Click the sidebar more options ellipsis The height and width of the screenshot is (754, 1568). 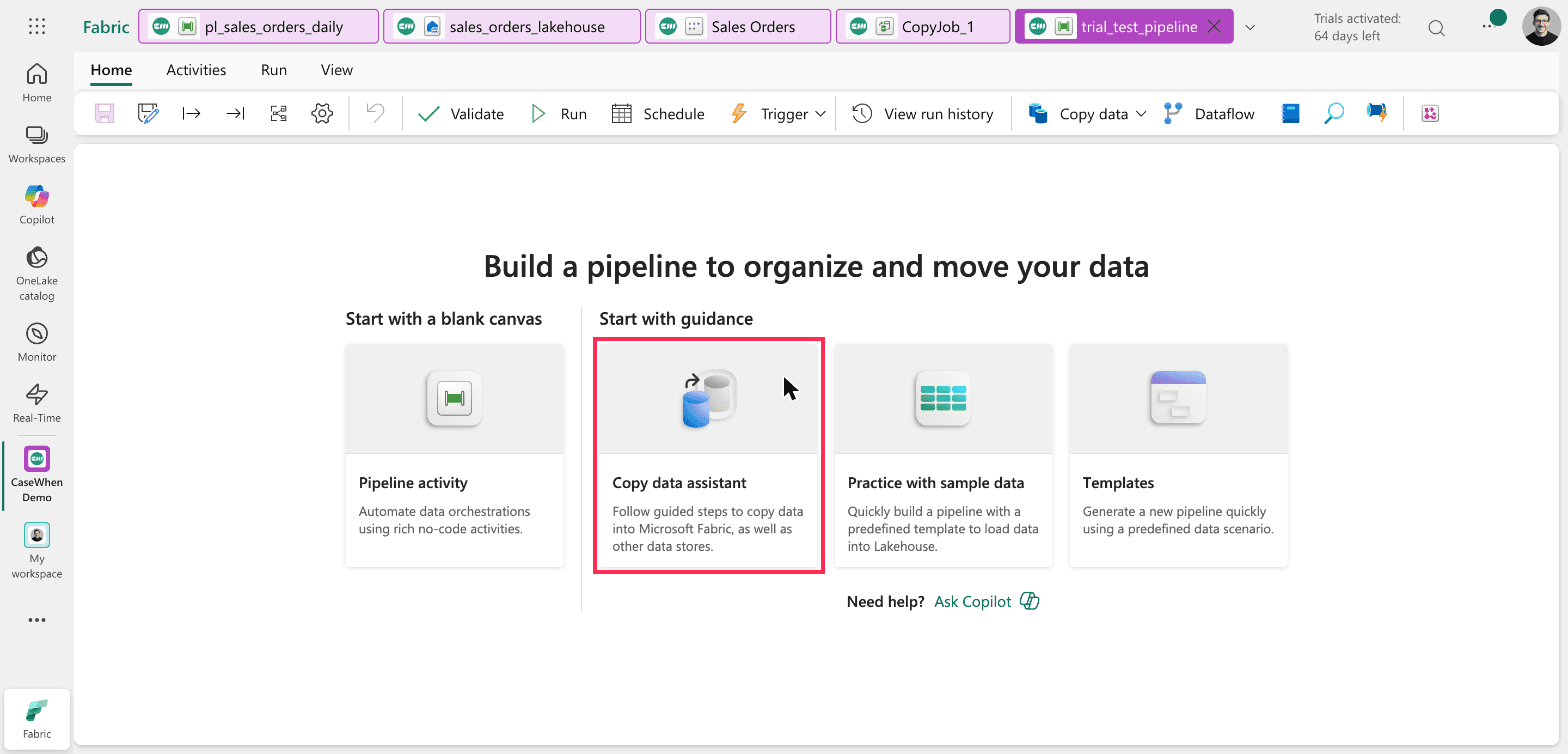[x=37, y=620]
